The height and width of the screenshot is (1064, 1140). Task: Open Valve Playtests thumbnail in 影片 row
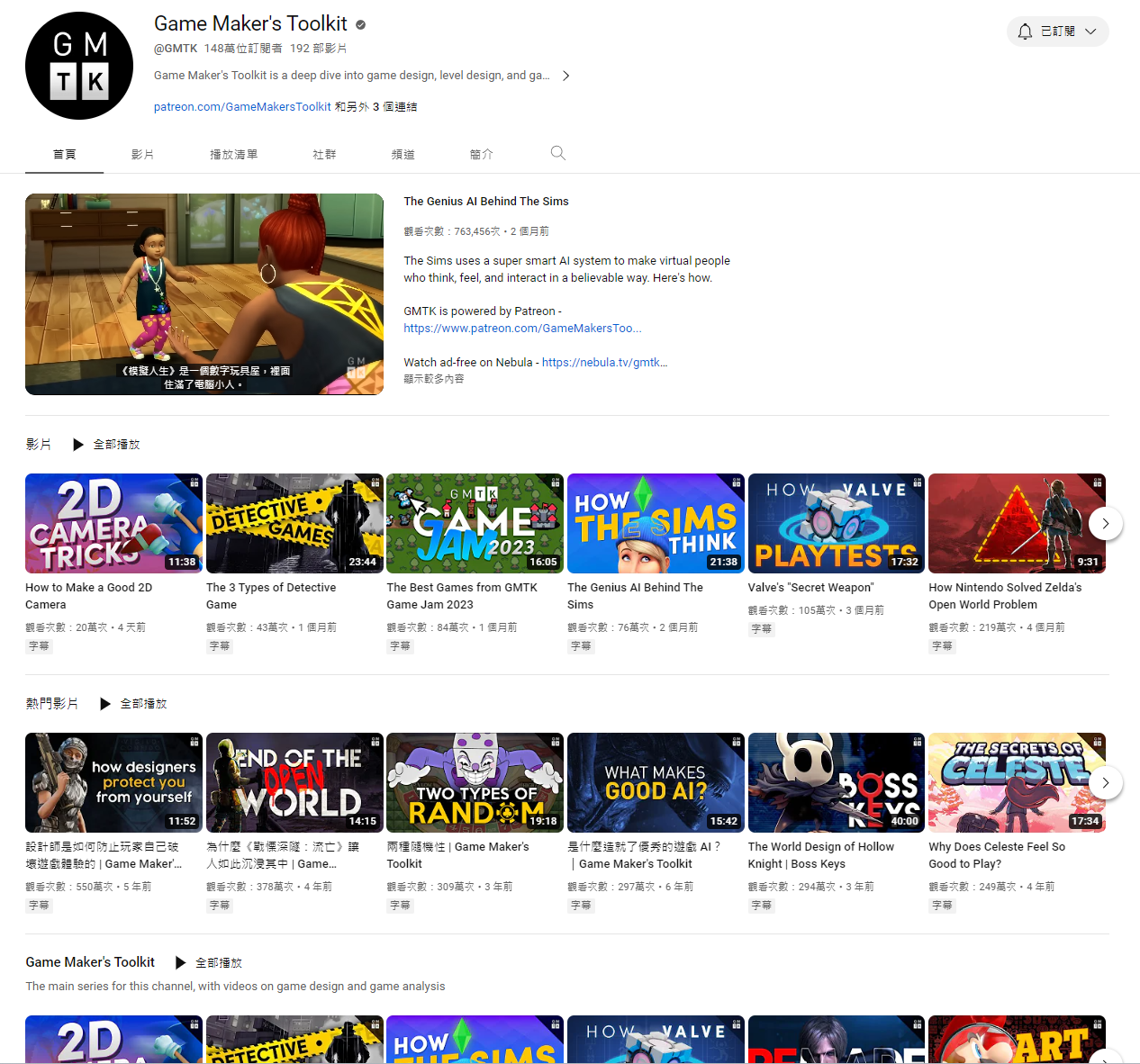[837, 523]
